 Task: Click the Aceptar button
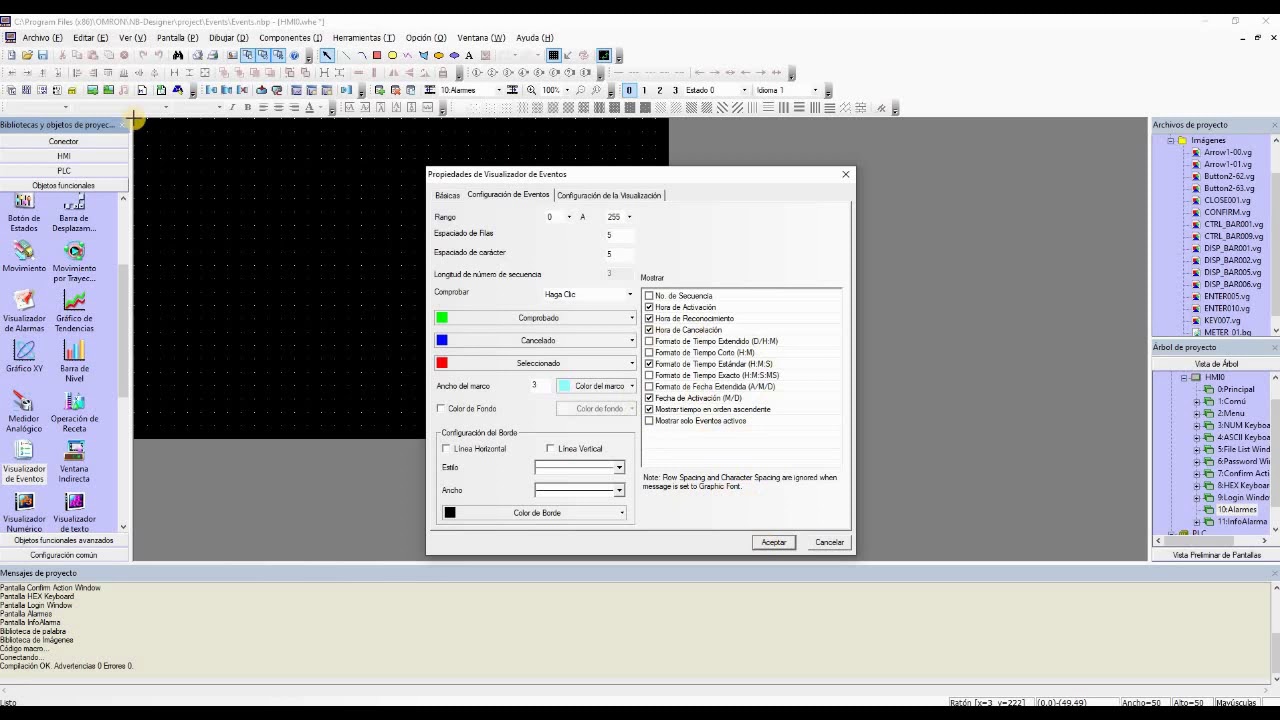click(x=774, y=542)
